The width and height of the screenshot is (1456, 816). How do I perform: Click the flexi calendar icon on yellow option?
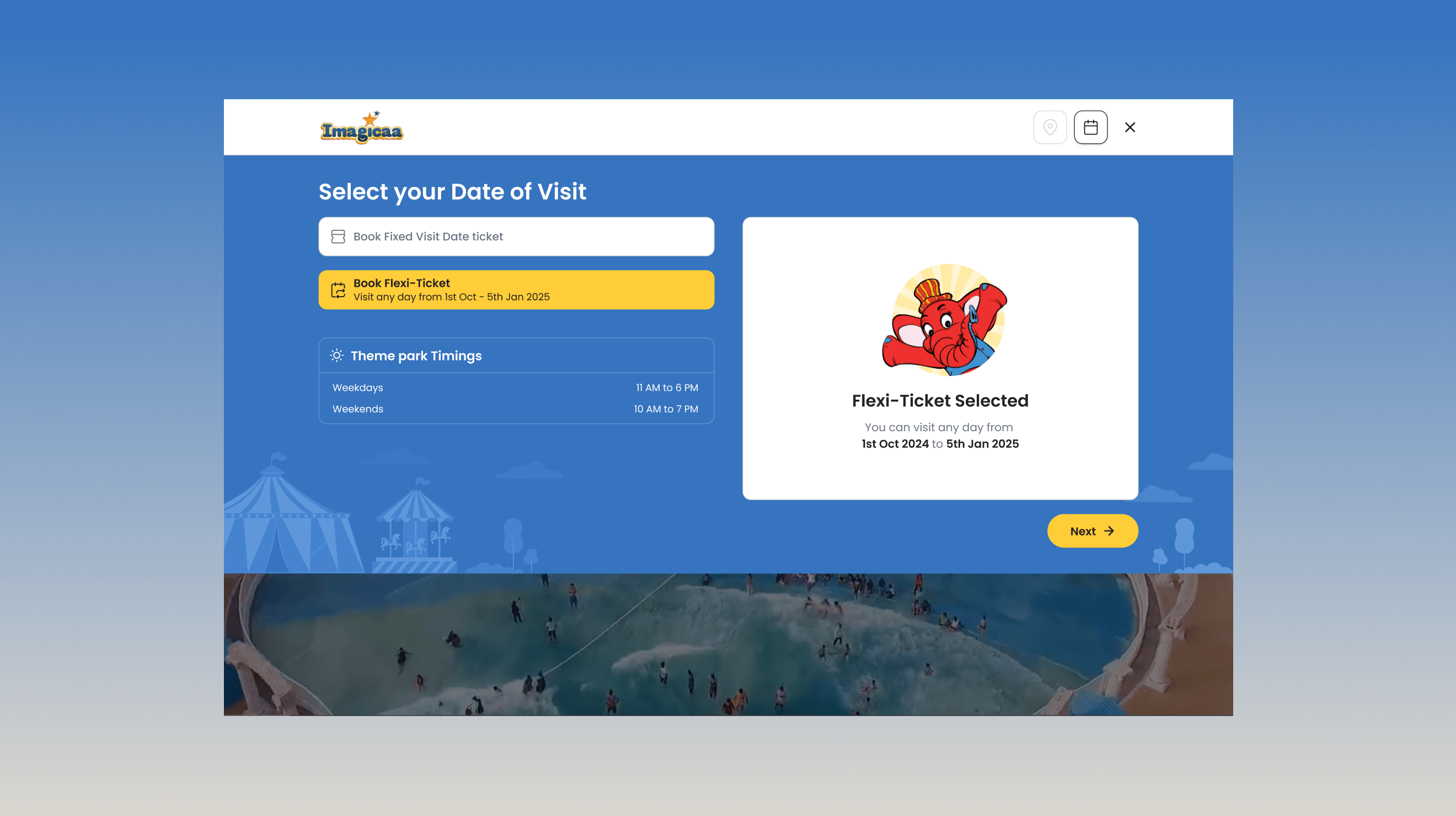point(338,290)
